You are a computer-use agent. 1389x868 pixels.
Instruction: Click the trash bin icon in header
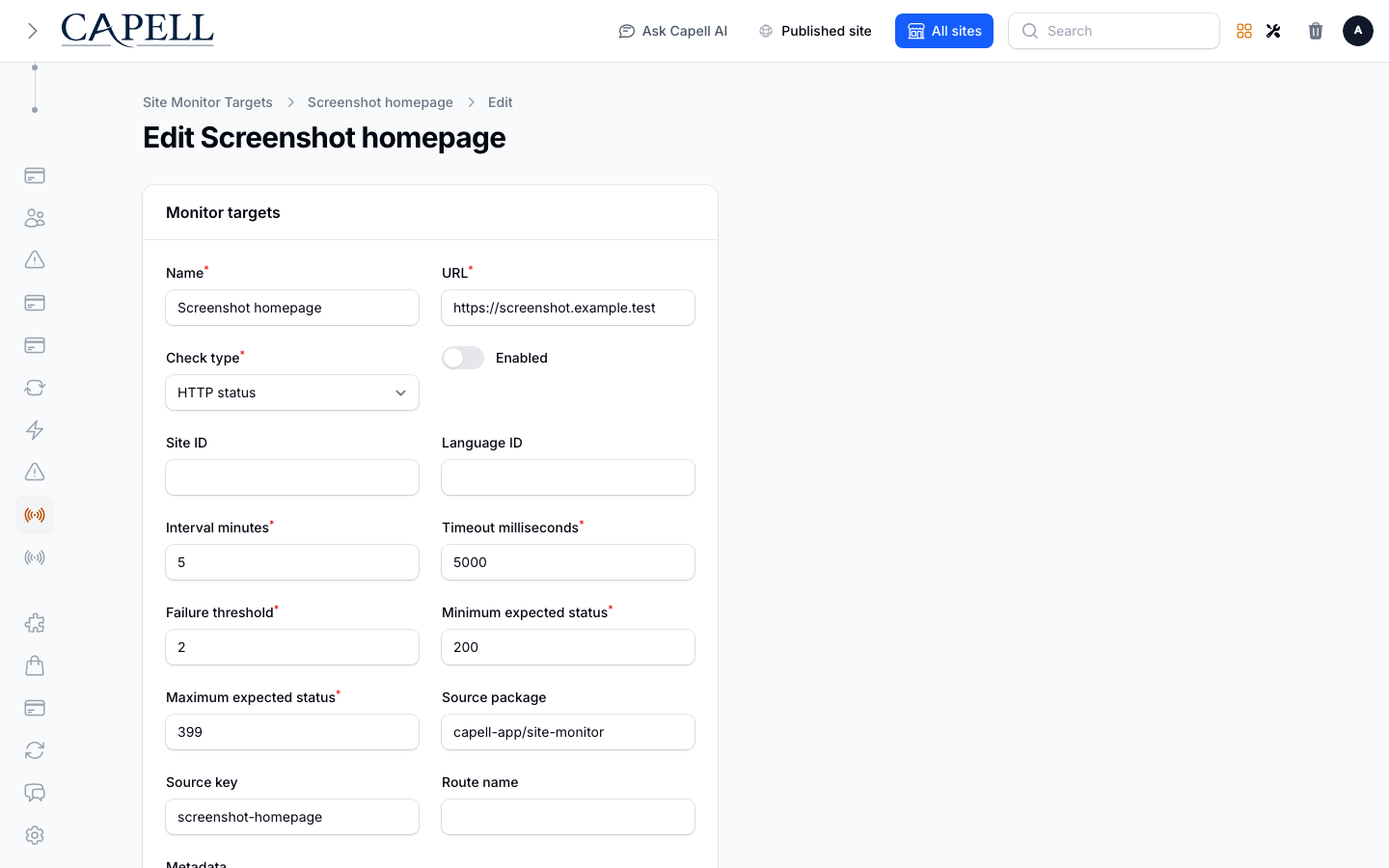pyautogui.click(x=1316, y=31)
